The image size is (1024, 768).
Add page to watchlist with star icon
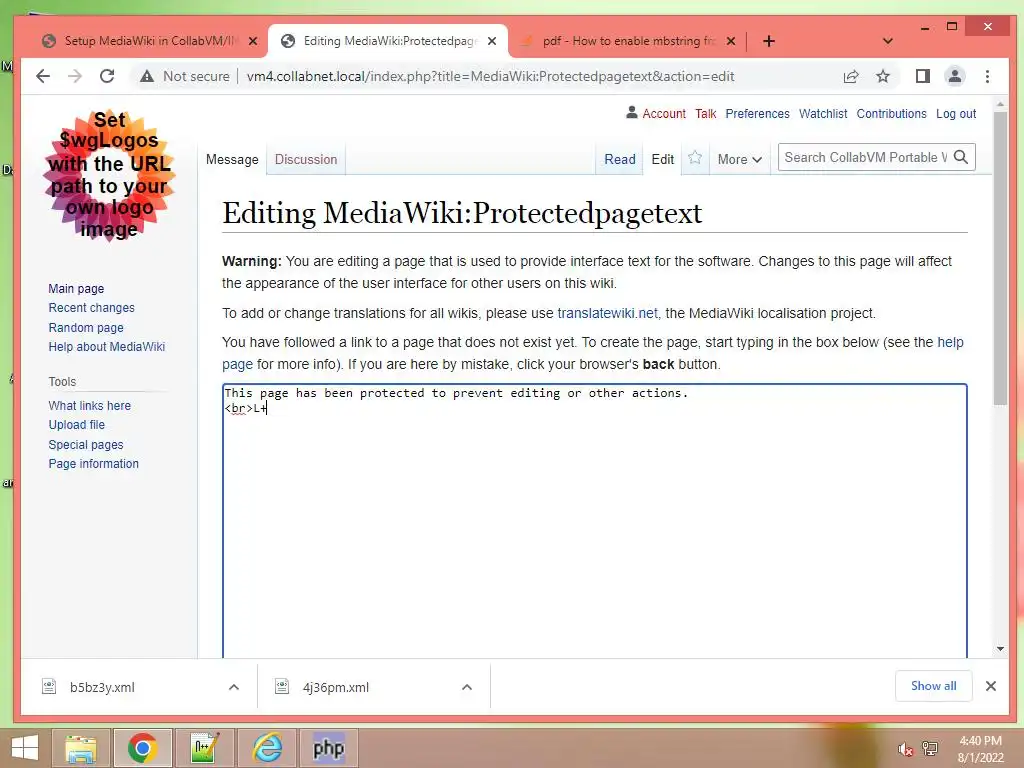pyautogui.click(x=695, y=158)
